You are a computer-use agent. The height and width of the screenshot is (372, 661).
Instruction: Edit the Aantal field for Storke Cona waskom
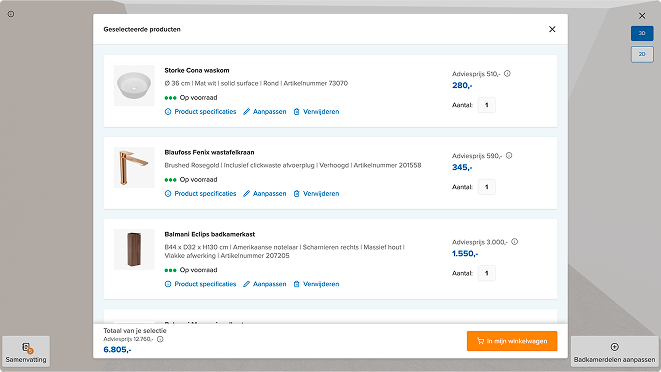(x=486, y=105)
